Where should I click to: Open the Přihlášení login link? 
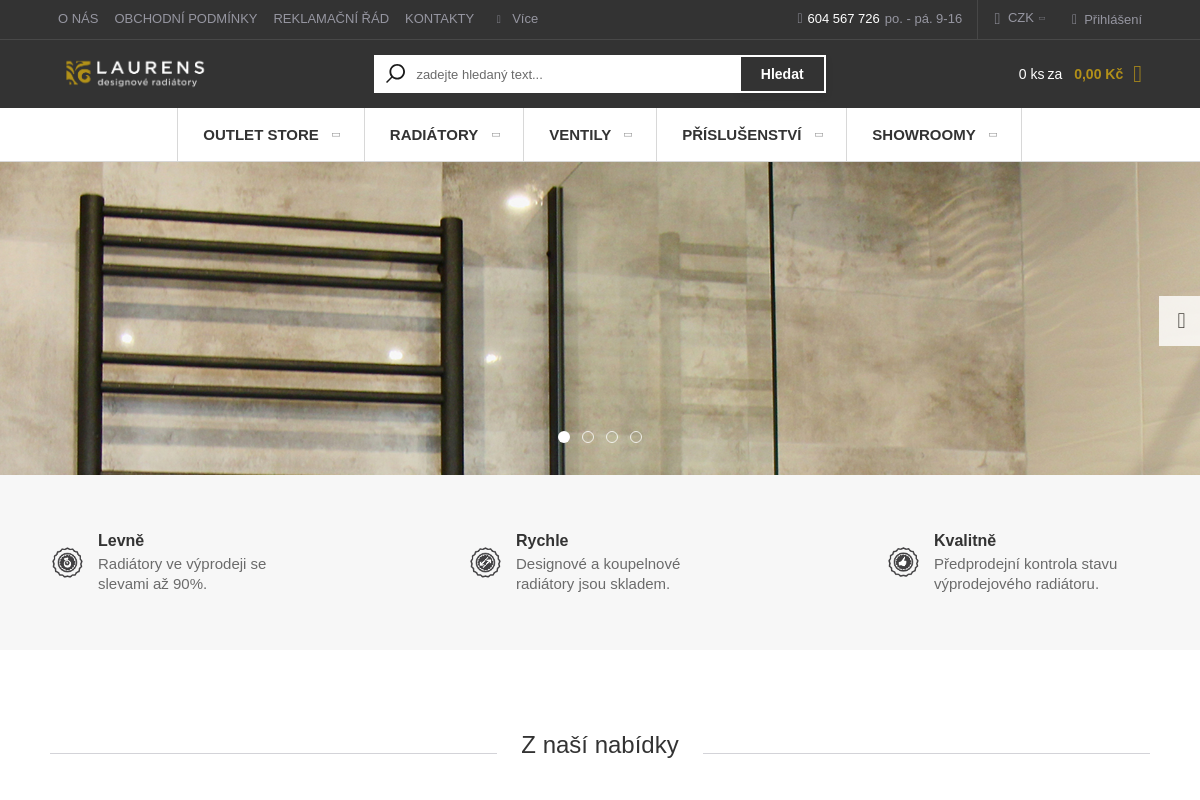coord(1113,19)
